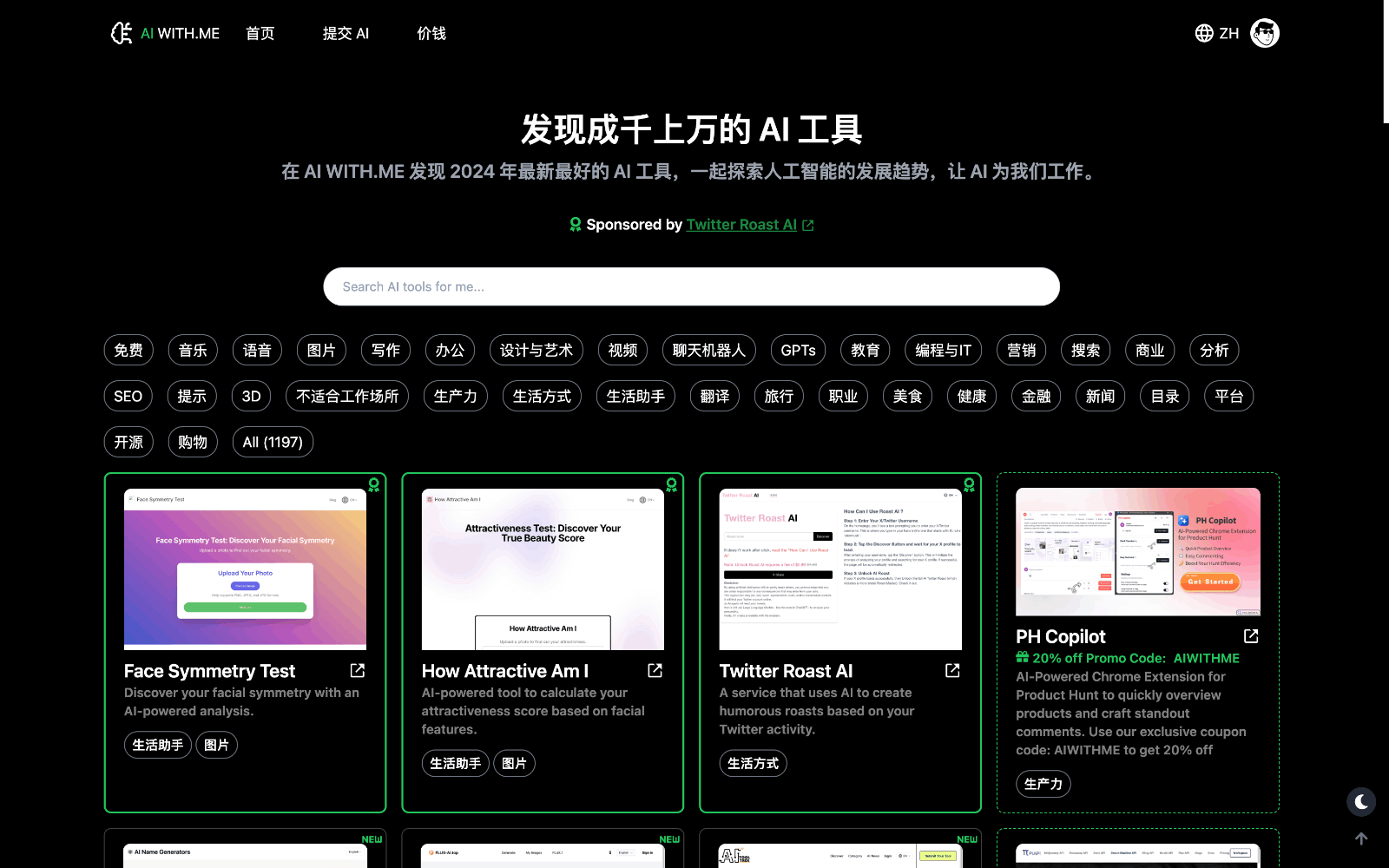
Task: Click the external link icon on How Attractive Am I
Action: pos(655,670)
